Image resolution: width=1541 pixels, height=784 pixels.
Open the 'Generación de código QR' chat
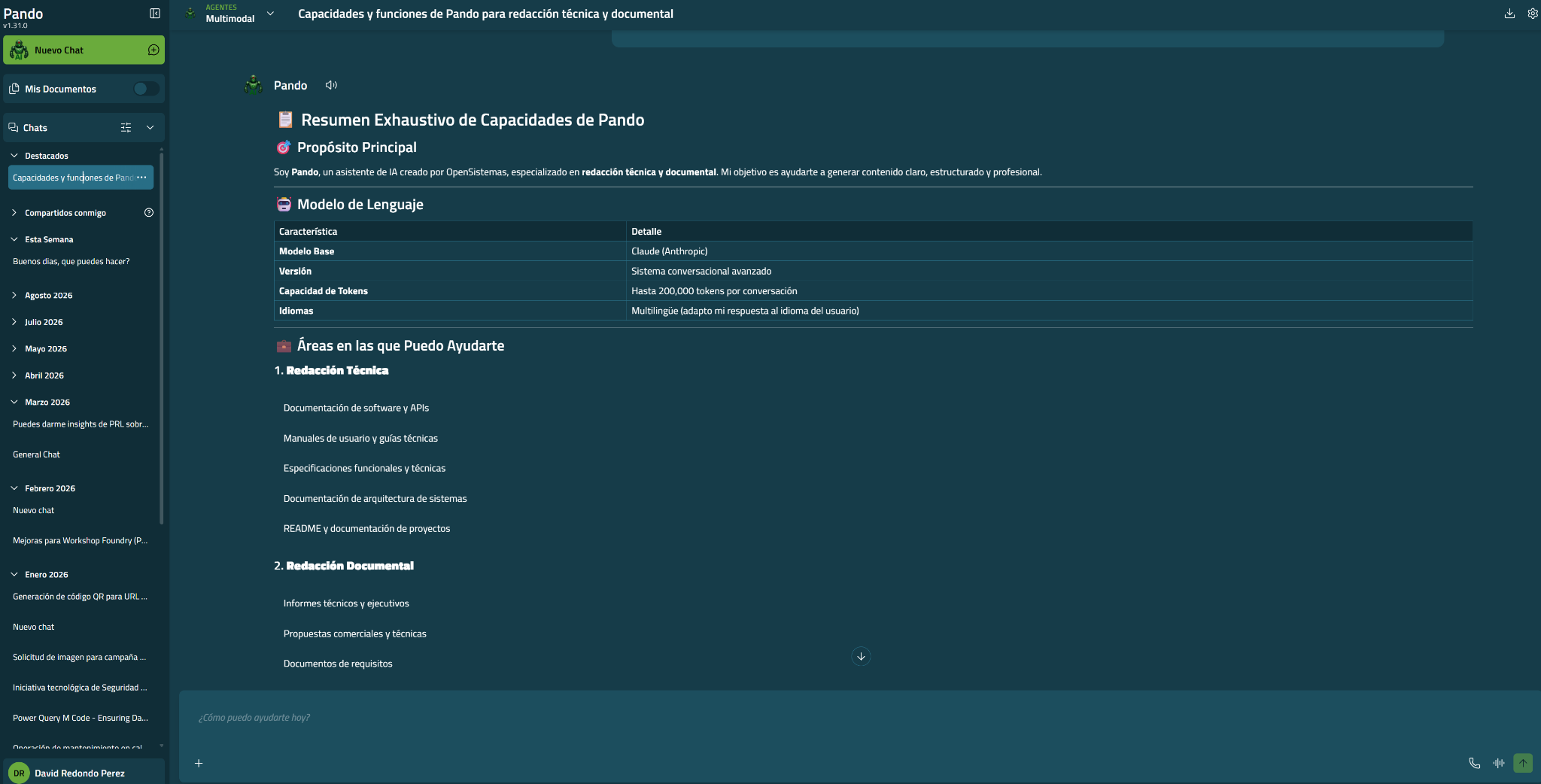[x=81, y=597]
